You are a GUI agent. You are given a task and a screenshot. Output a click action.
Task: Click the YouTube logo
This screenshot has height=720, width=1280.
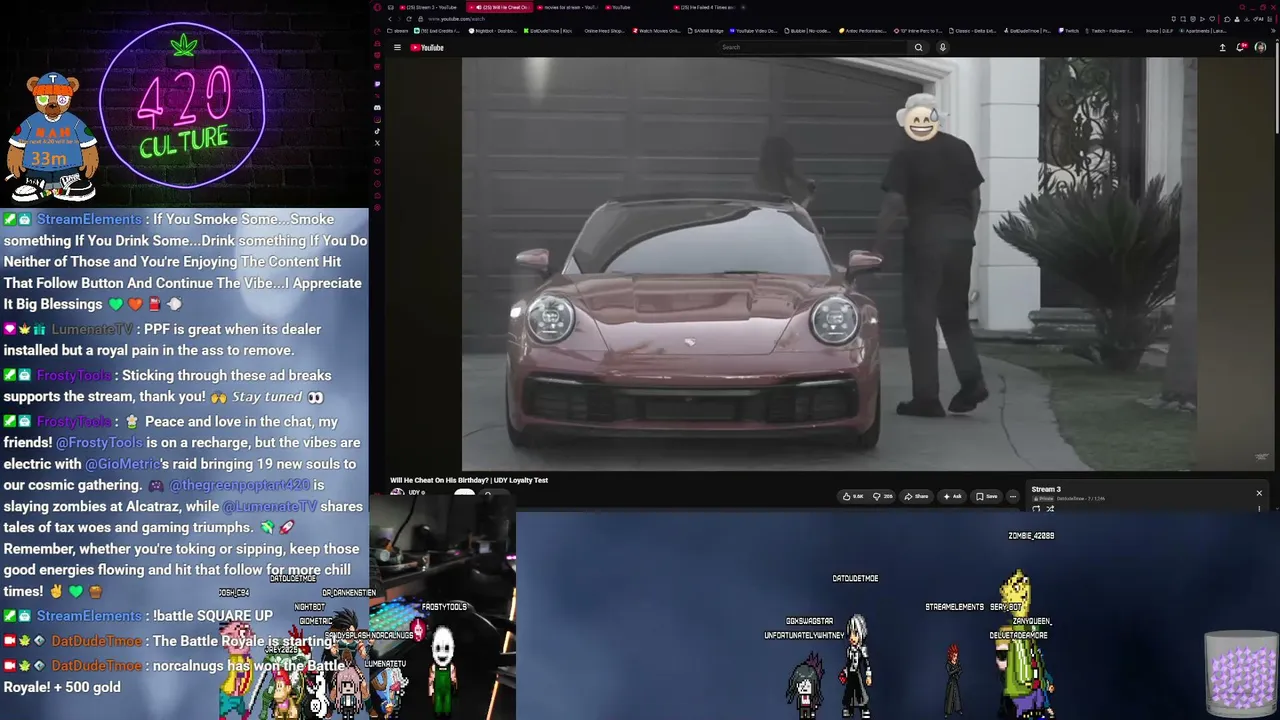(427, 47)
